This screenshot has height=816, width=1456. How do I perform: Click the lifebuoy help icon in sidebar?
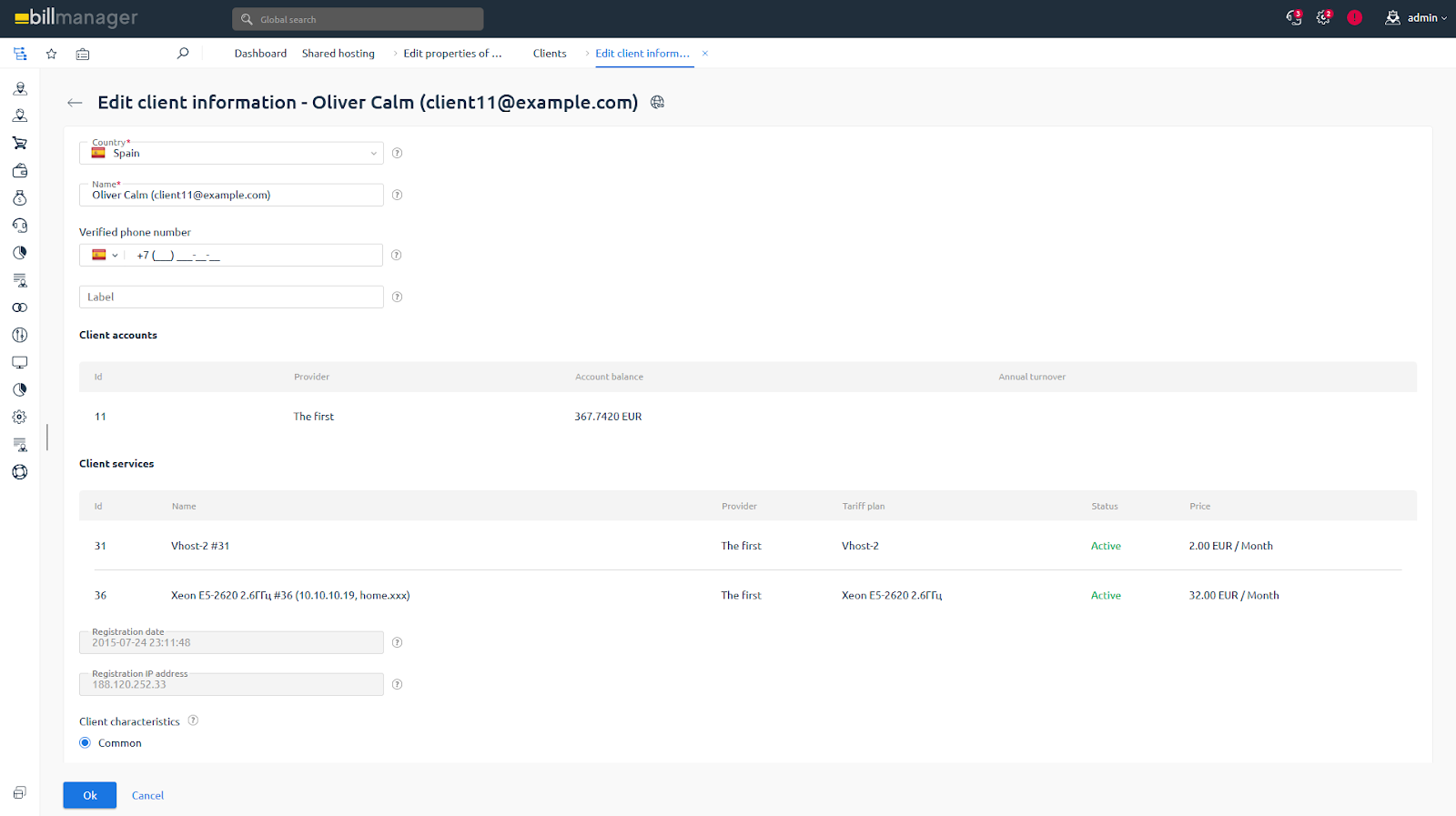pyautogui.click(x=19, y=472)
